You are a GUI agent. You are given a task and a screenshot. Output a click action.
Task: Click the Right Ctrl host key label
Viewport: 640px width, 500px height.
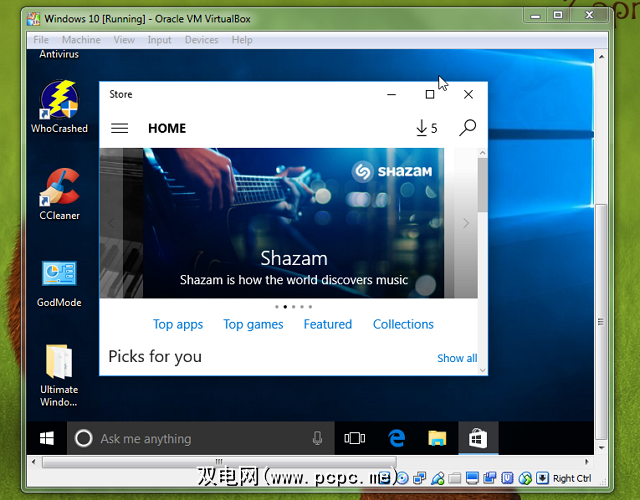click(x=572, y=478)
